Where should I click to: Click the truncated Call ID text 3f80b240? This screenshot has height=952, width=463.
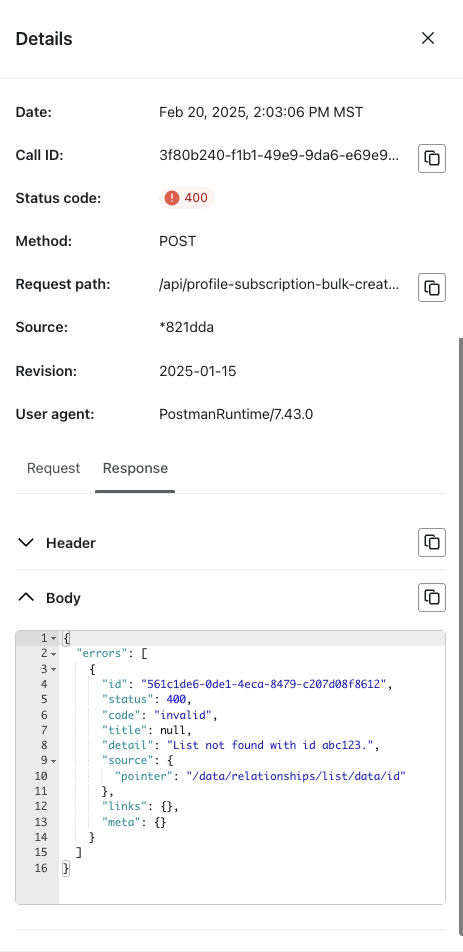click(279, 155)
